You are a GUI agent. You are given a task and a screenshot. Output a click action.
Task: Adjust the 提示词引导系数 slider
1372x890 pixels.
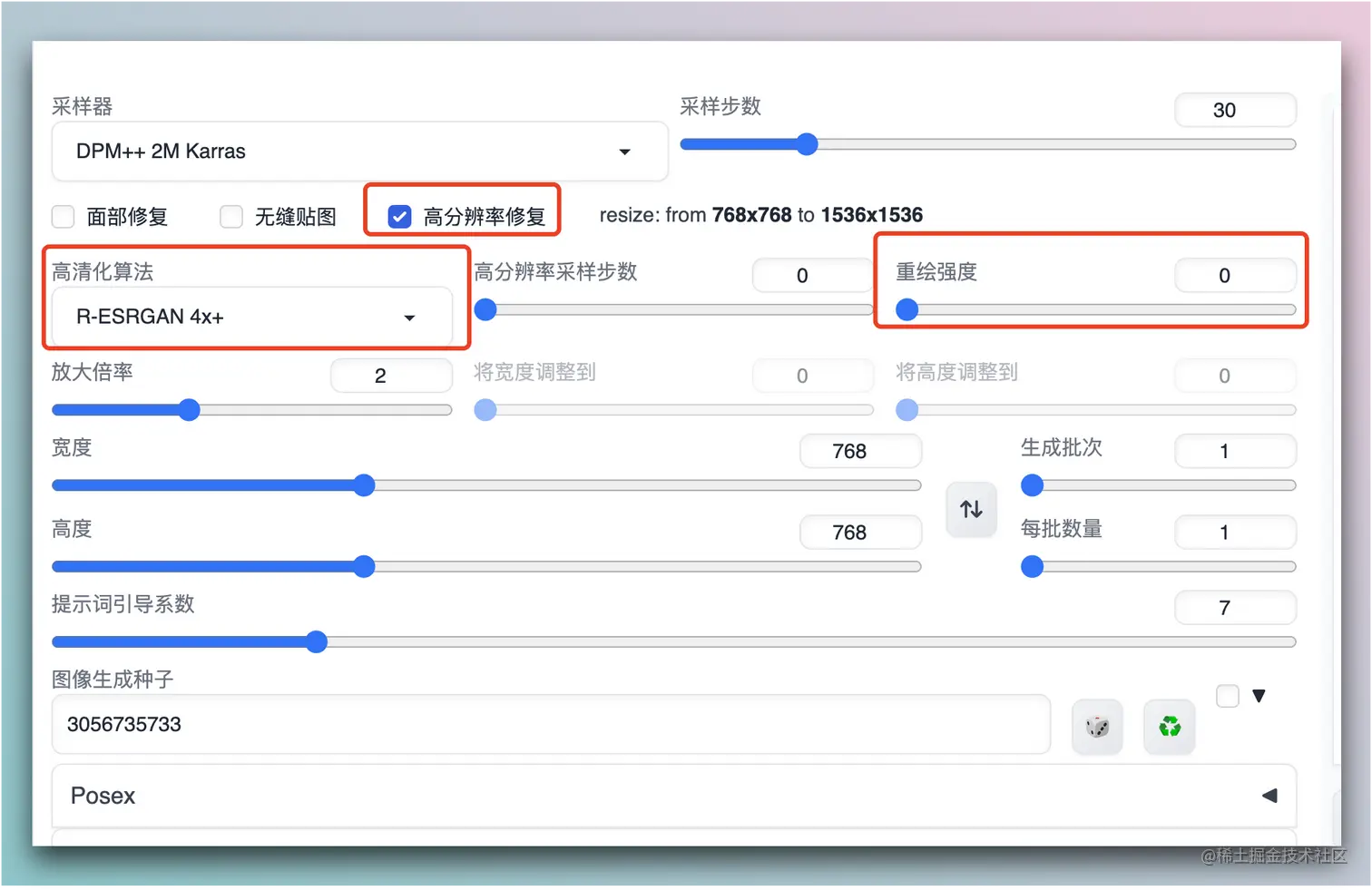click(674, 642)
